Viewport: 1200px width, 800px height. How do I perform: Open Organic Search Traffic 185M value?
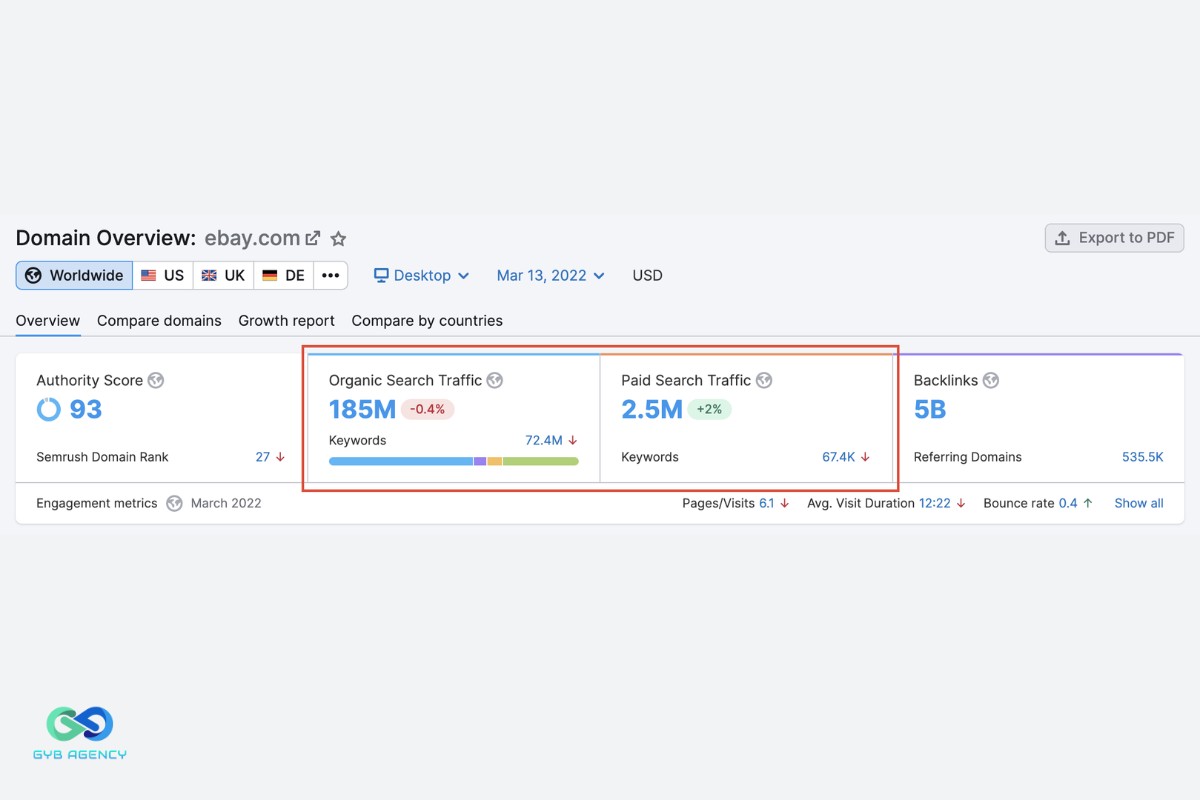(363, 409)
